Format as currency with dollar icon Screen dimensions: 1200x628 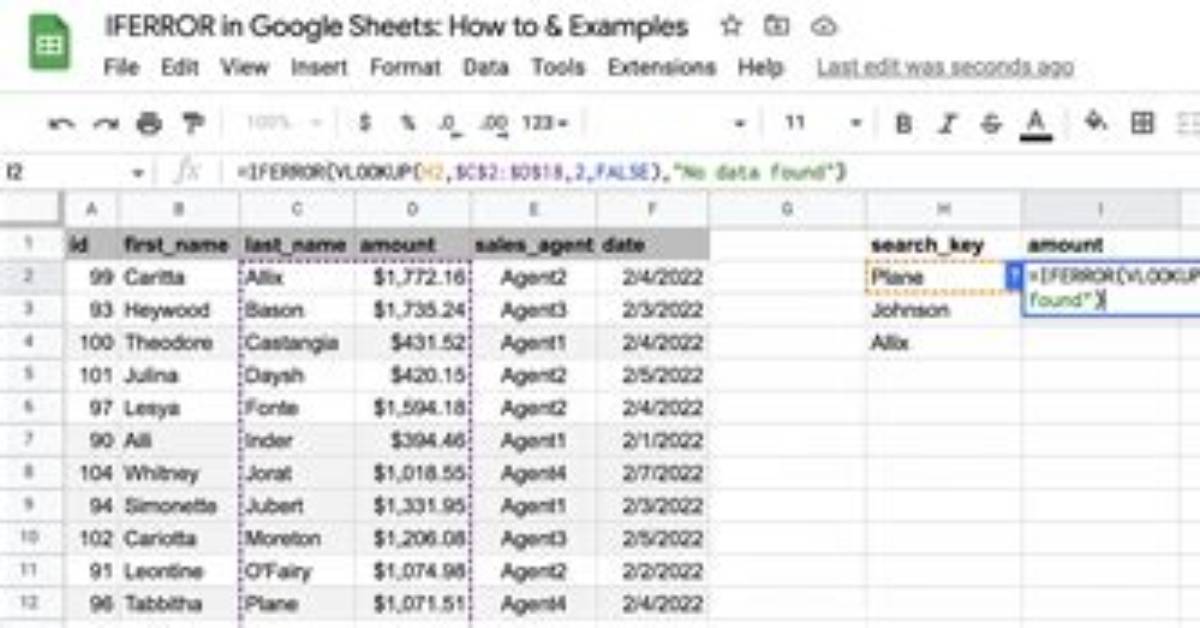pos(365,123)
